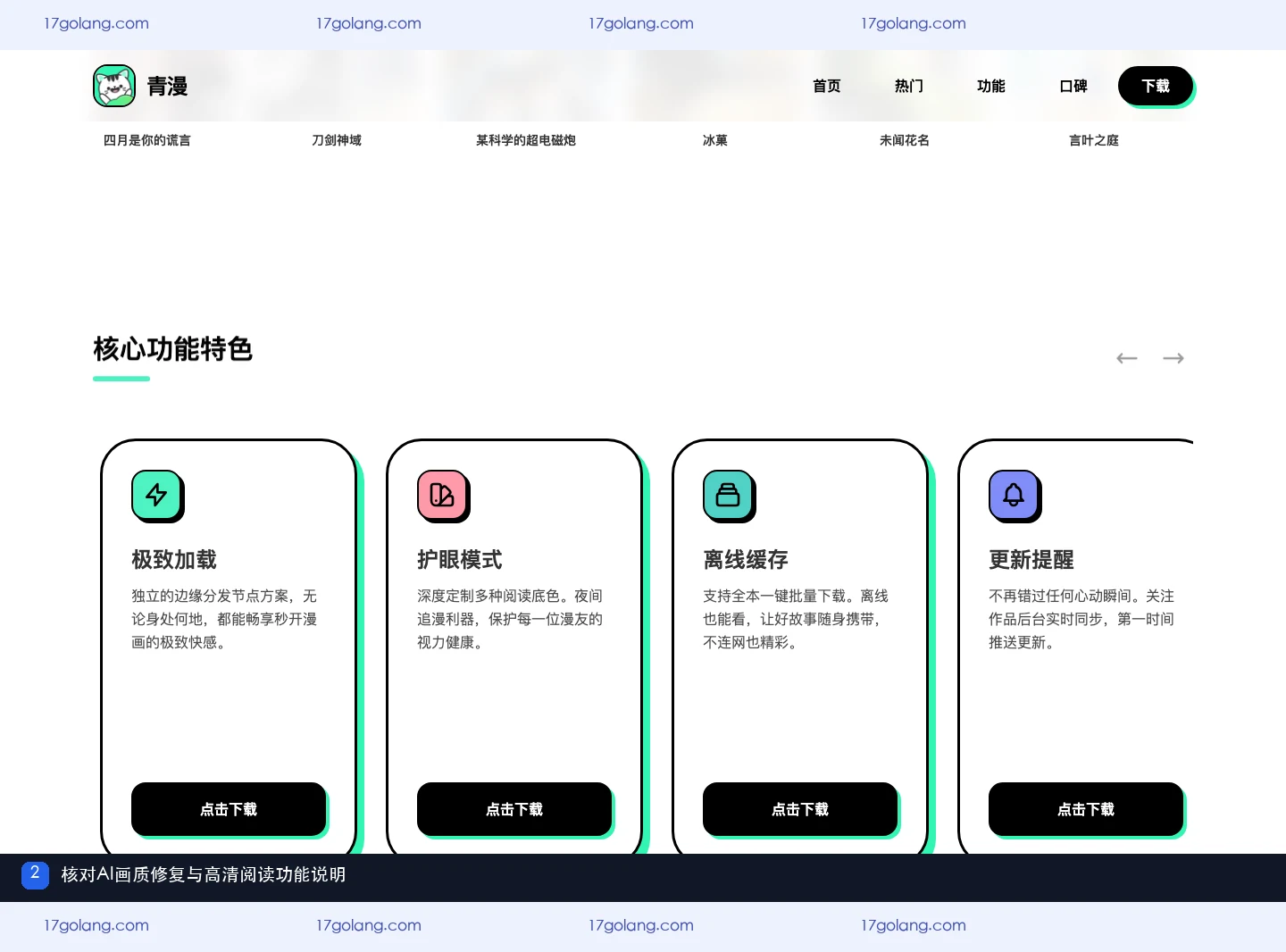Click the description starting with 不再错过任何心动瞬间
This screenshot has width=1286, height=952.
[1081, 619]
